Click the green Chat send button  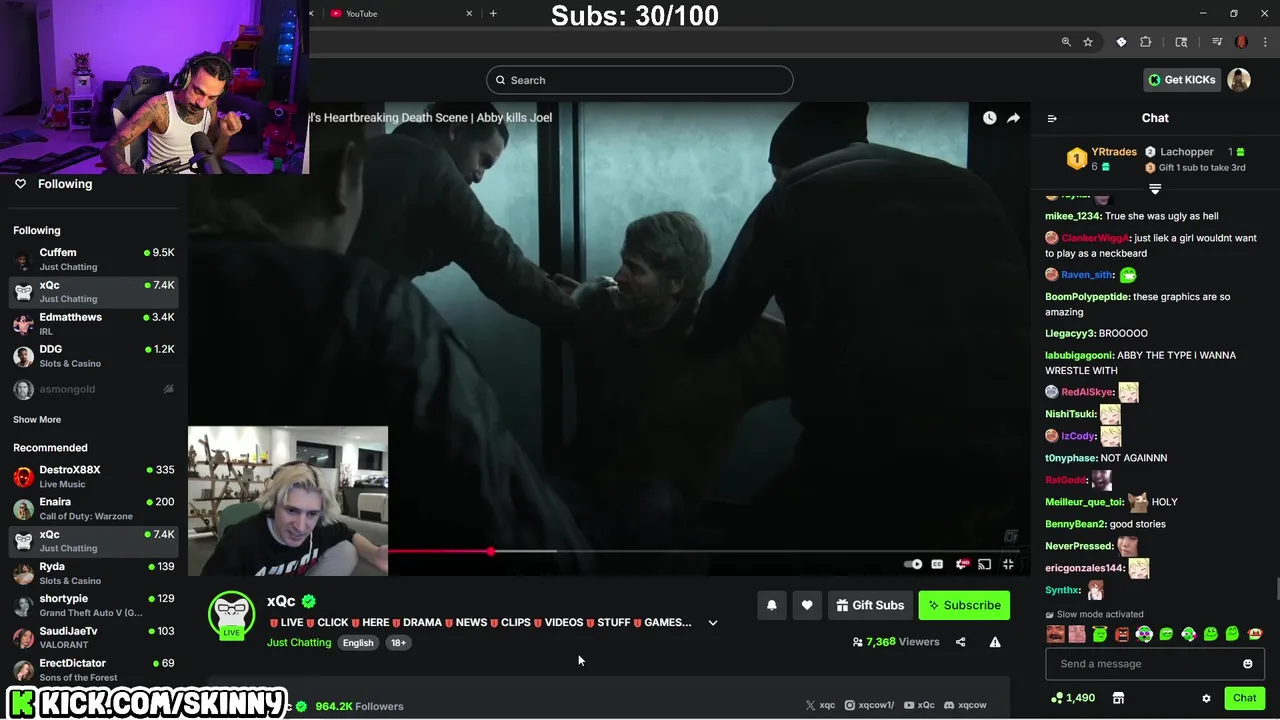pyautogui.click(x=1244, y=698)
